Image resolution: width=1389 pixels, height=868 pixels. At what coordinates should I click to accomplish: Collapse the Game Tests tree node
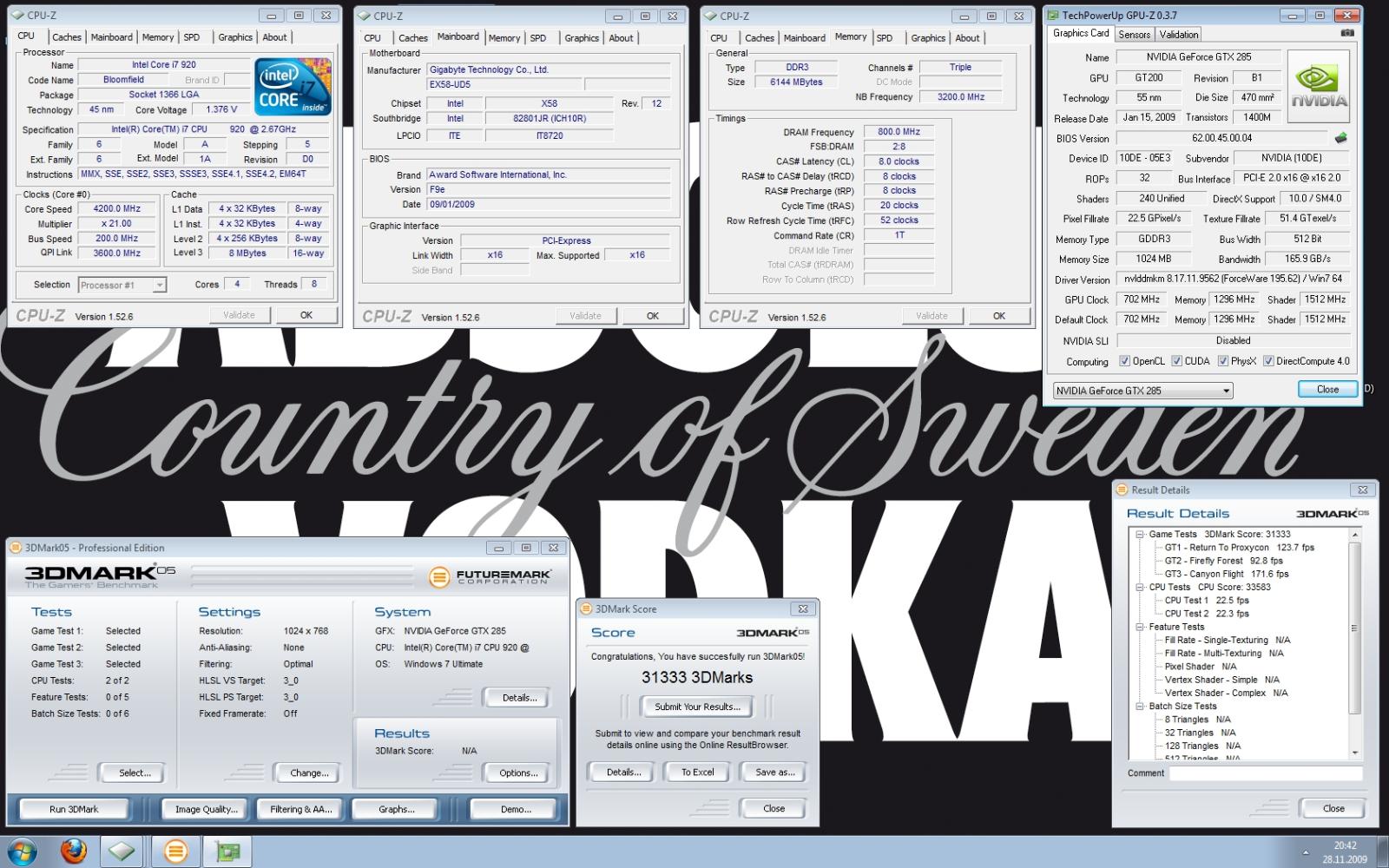point(1140,535)
